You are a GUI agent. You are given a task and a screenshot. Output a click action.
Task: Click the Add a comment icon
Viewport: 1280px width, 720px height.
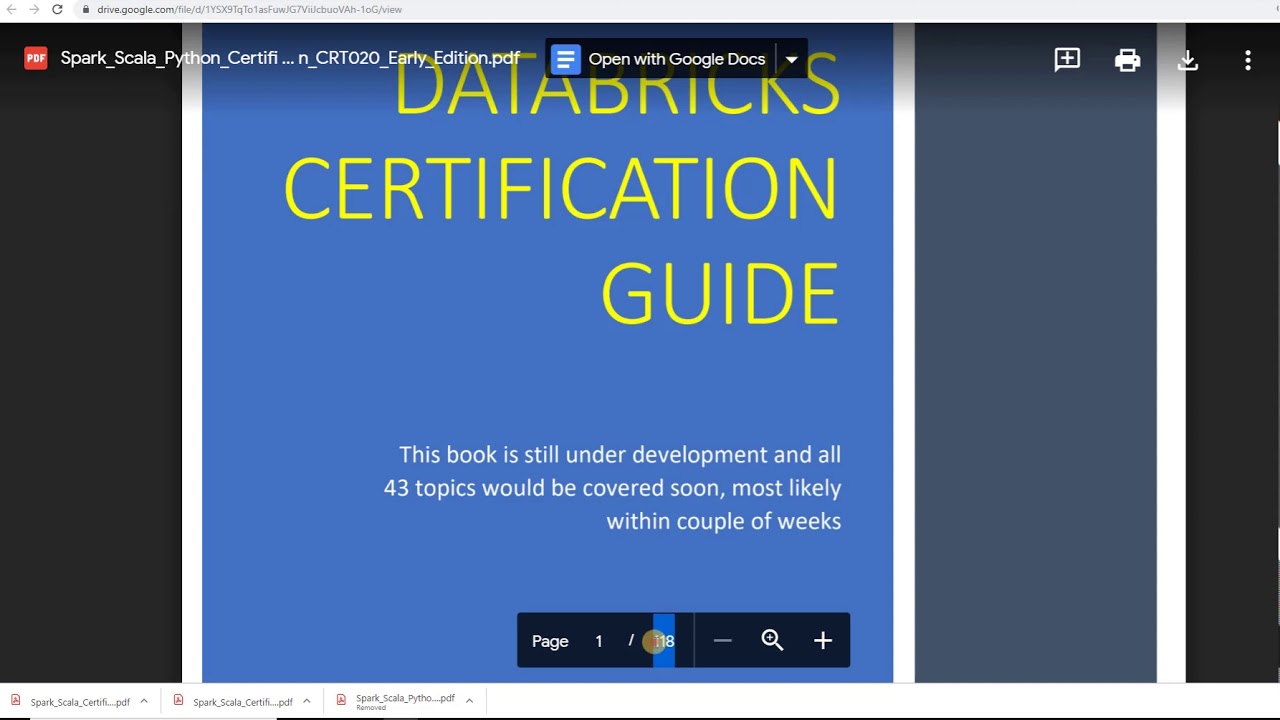pos(1067,60)
